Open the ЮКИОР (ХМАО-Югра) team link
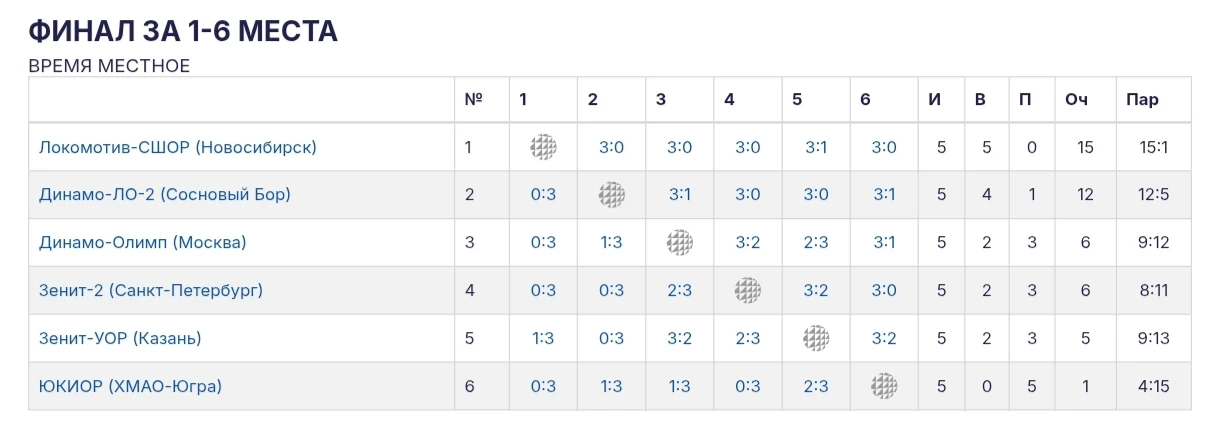The height and width of the screenshot is (422, 1220). click(130, 386)
